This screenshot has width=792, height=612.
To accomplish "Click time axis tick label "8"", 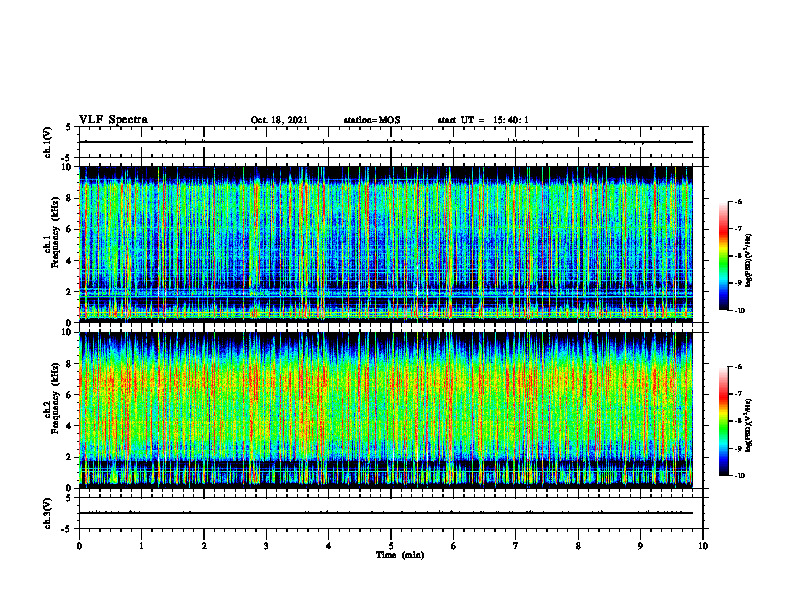I will tap(578, 546).
